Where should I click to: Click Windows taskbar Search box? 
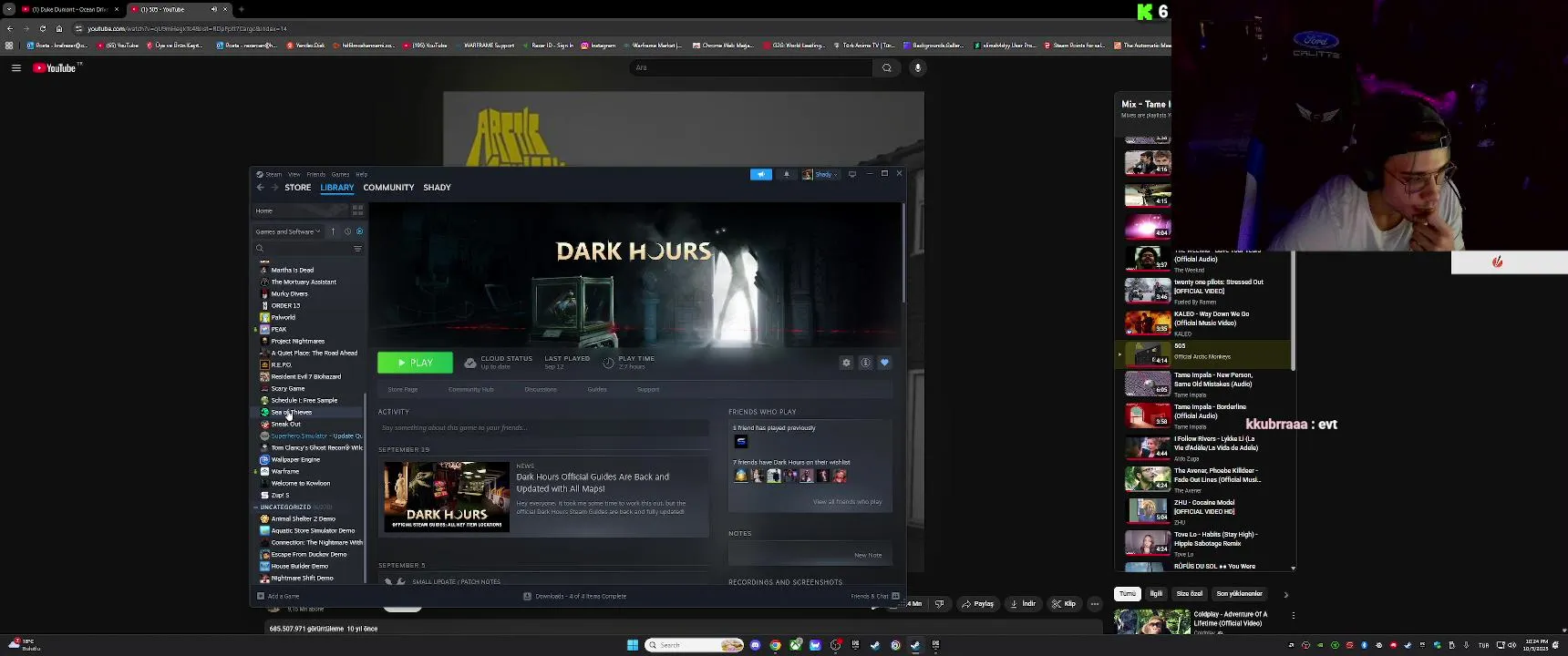click(695, 645)
